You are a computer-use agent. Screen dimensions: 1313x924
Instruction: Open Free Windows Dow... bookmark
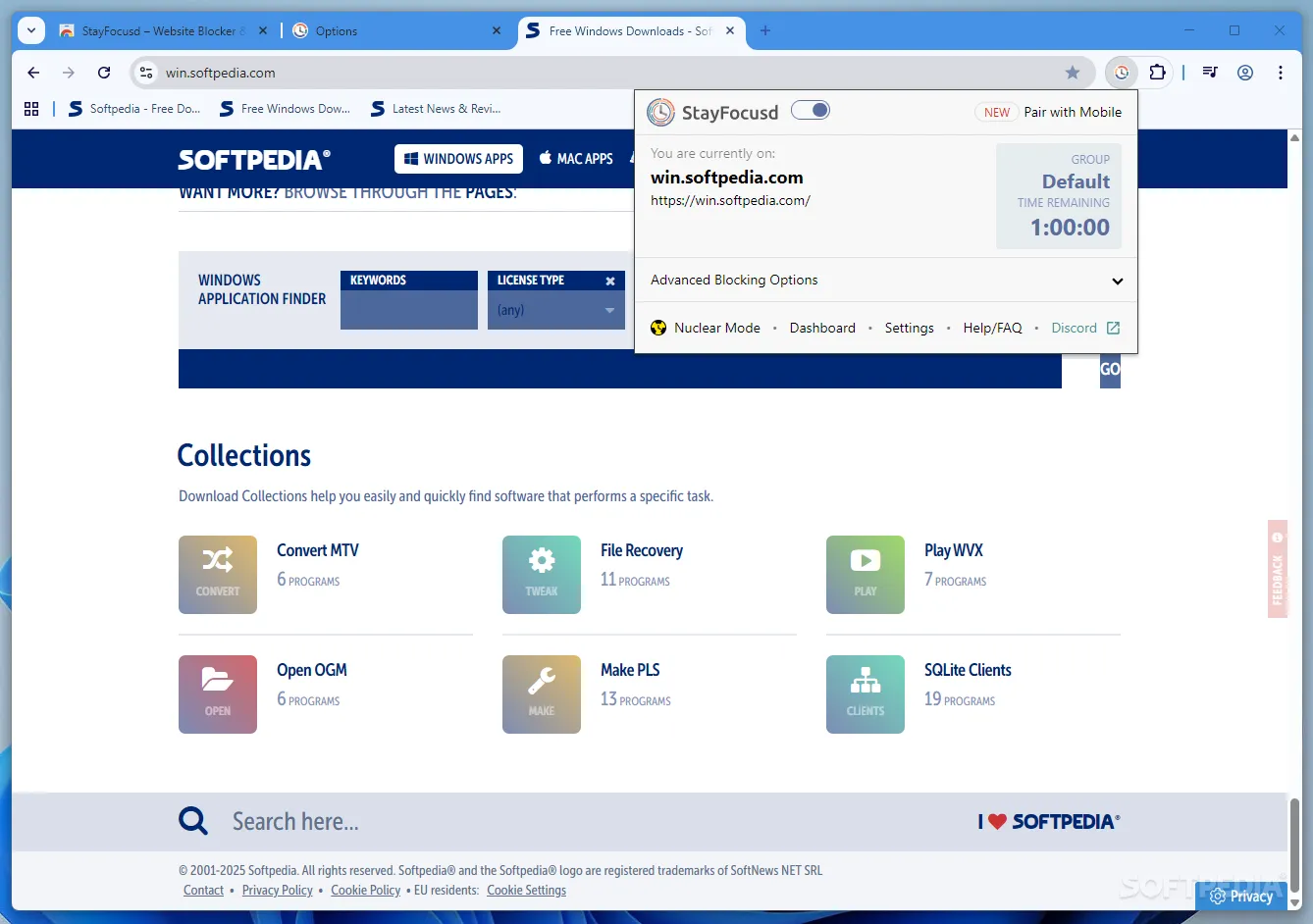[x=286, y=109]
